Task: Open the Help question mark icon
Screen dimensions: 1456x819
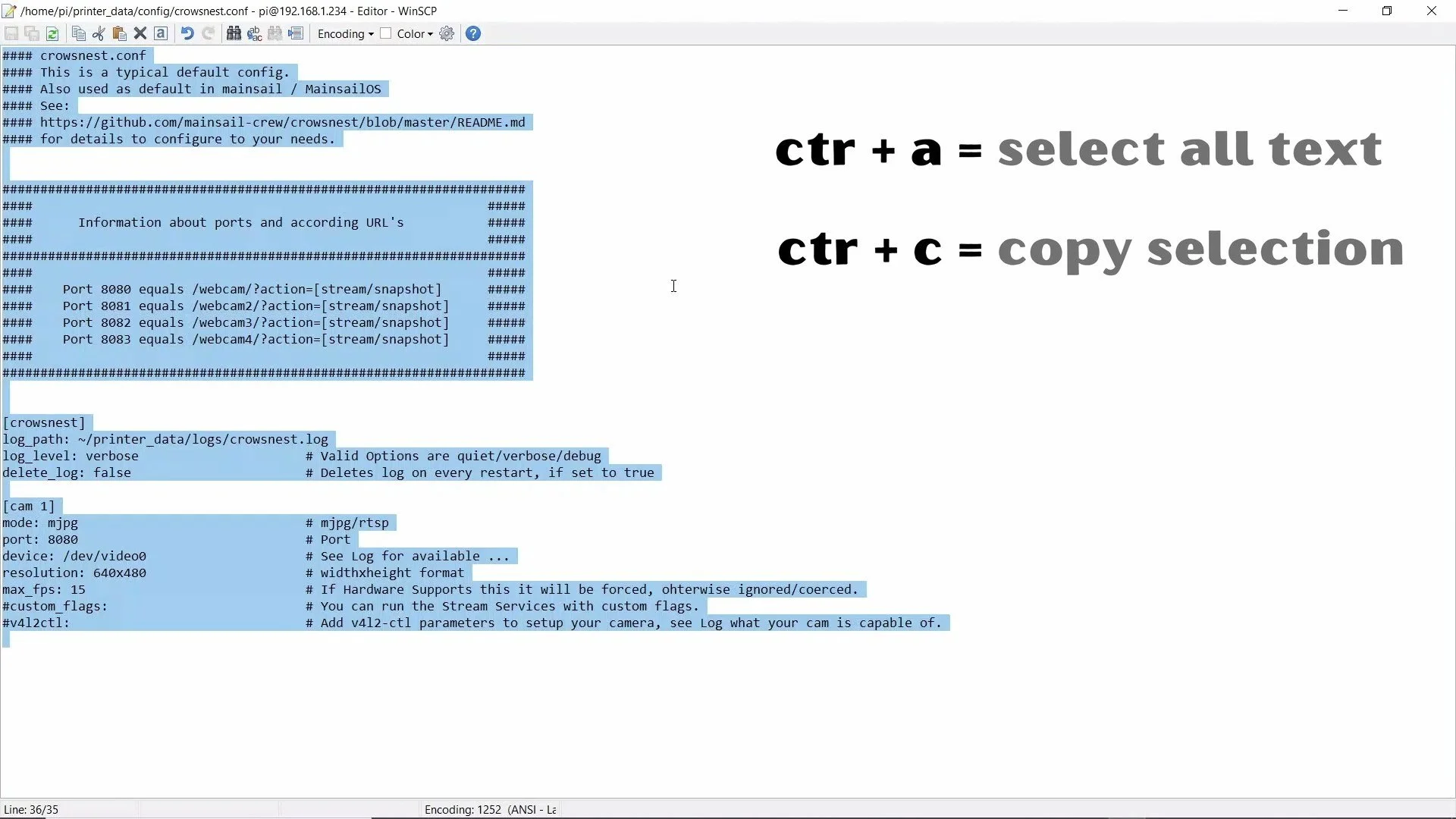Action: (x=473, y=33)
